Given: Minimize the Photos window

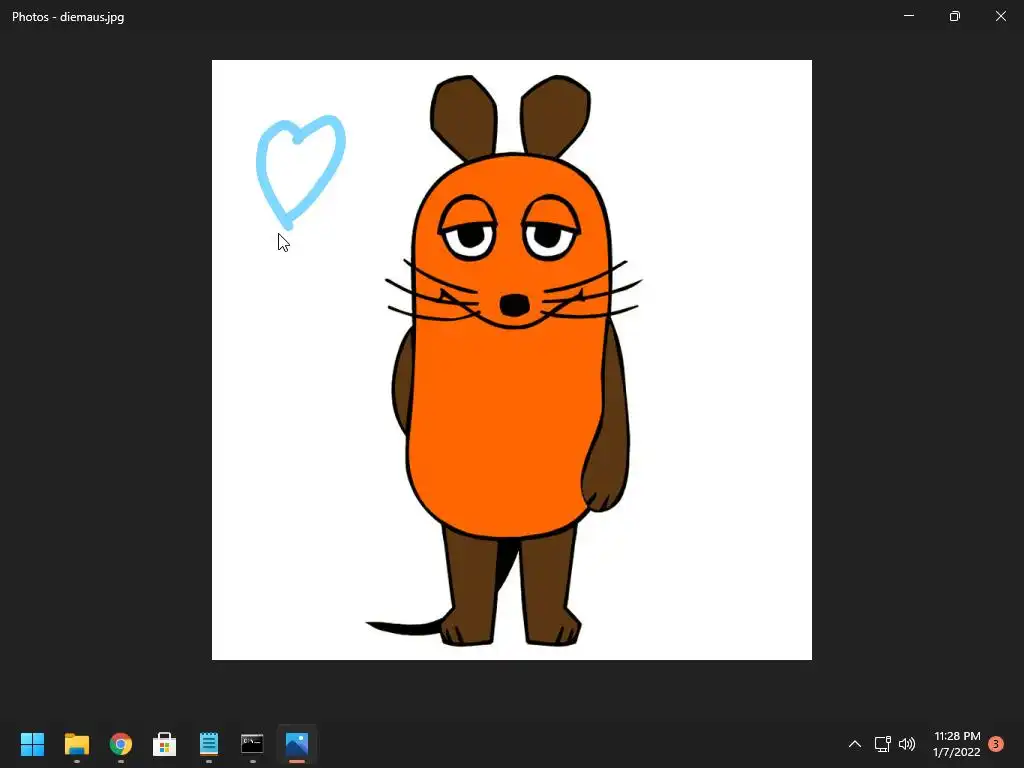Looking at the screenshot, I should 908,16.
